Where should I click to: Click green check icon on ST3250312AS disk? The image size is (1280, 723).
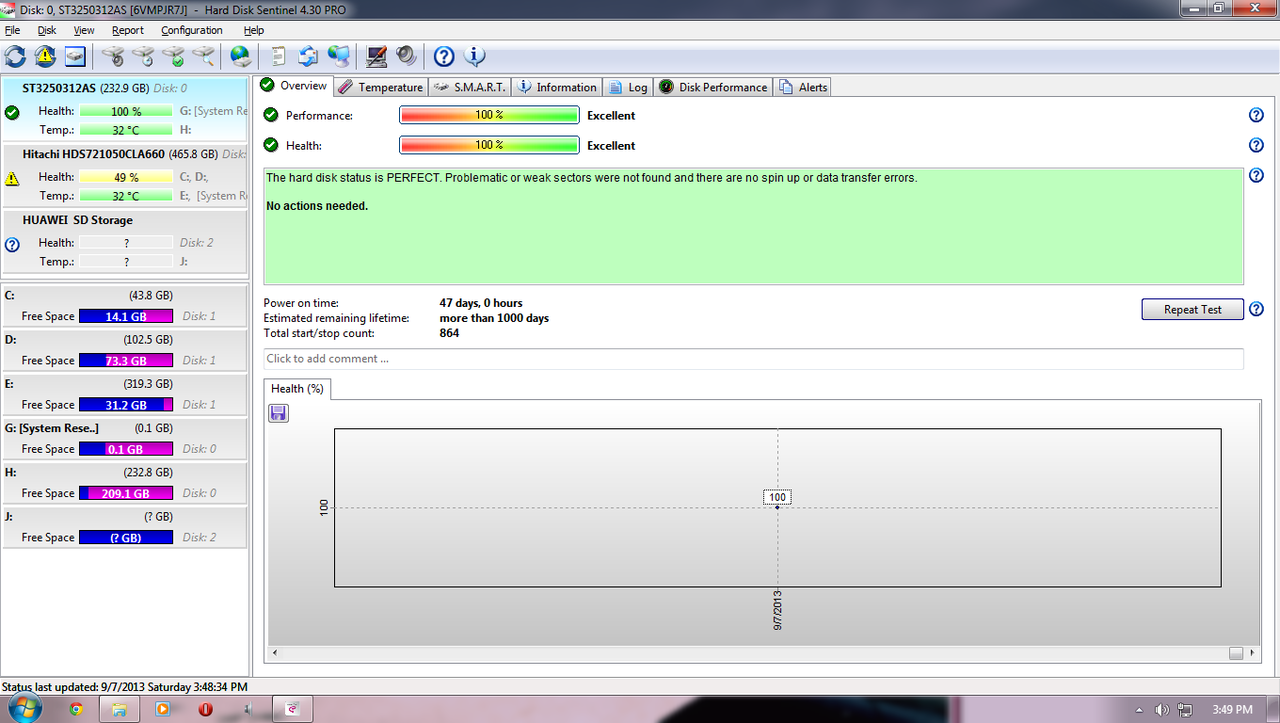[12, 112]
